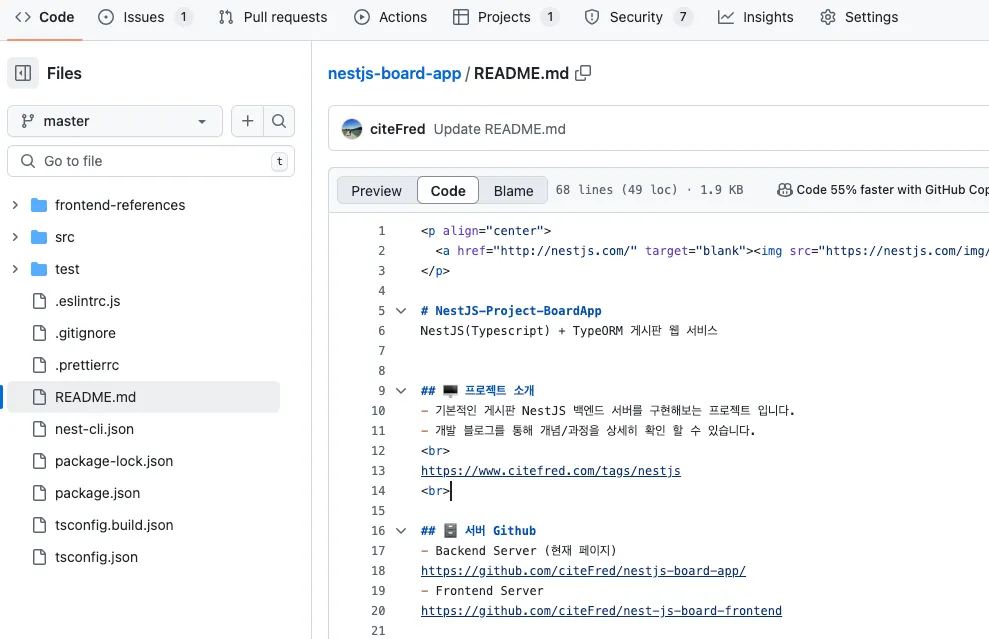Screen dimensions: 989x639
Task: Open the Issues repository tab
Action: click(x=144, y=17)
